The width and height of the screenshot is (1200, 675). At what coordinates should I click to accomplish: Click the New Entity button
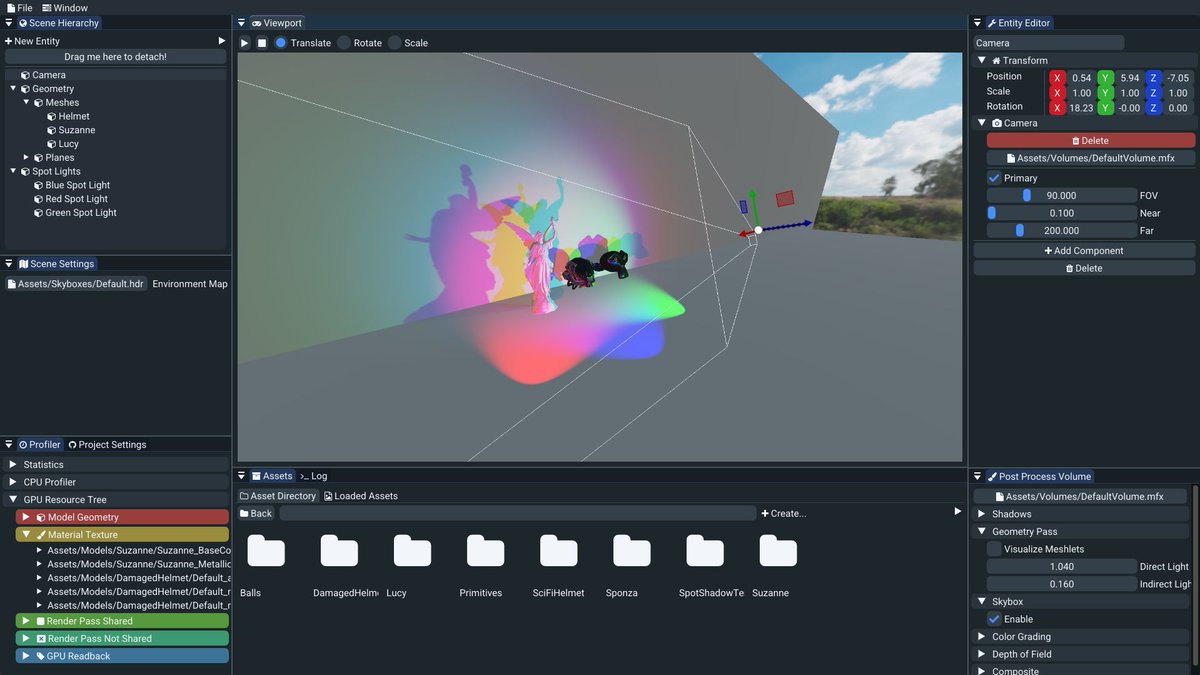(32, 41)
